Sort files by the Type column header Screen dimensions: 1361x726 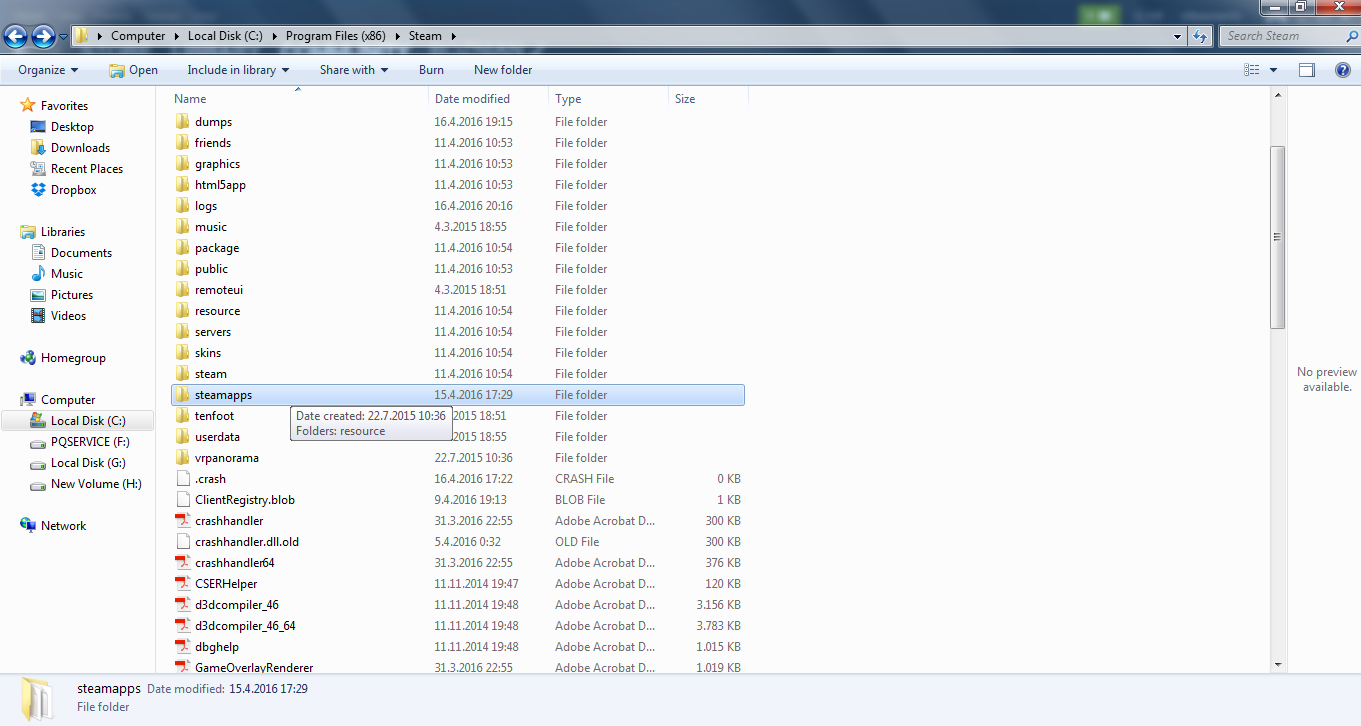coord(608,99)
